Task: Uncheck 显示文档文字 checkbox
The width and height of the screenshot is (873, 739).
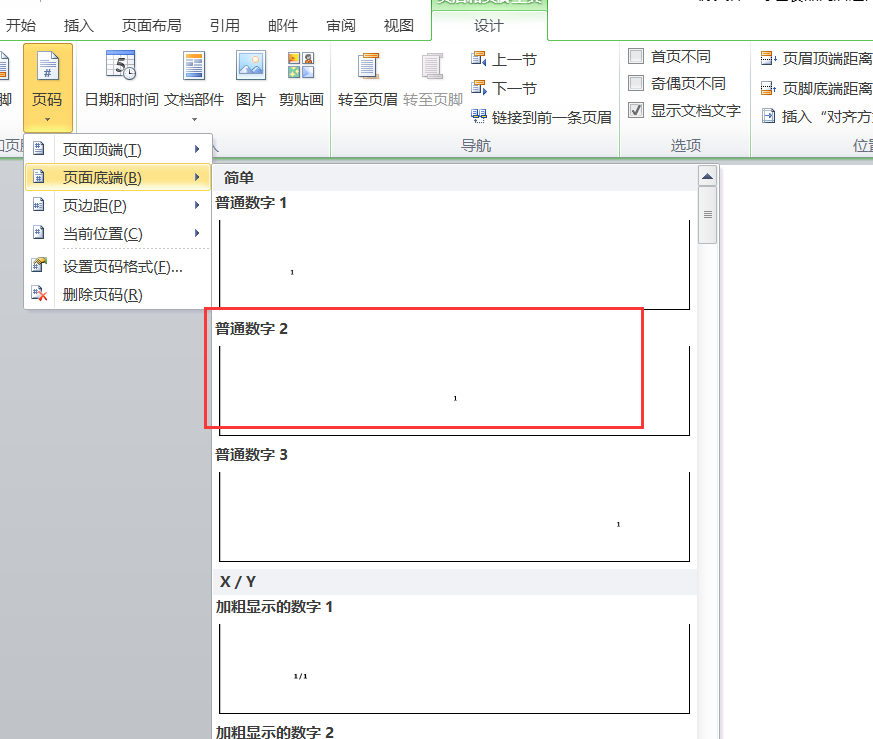Action: click(x=636, y=110)
